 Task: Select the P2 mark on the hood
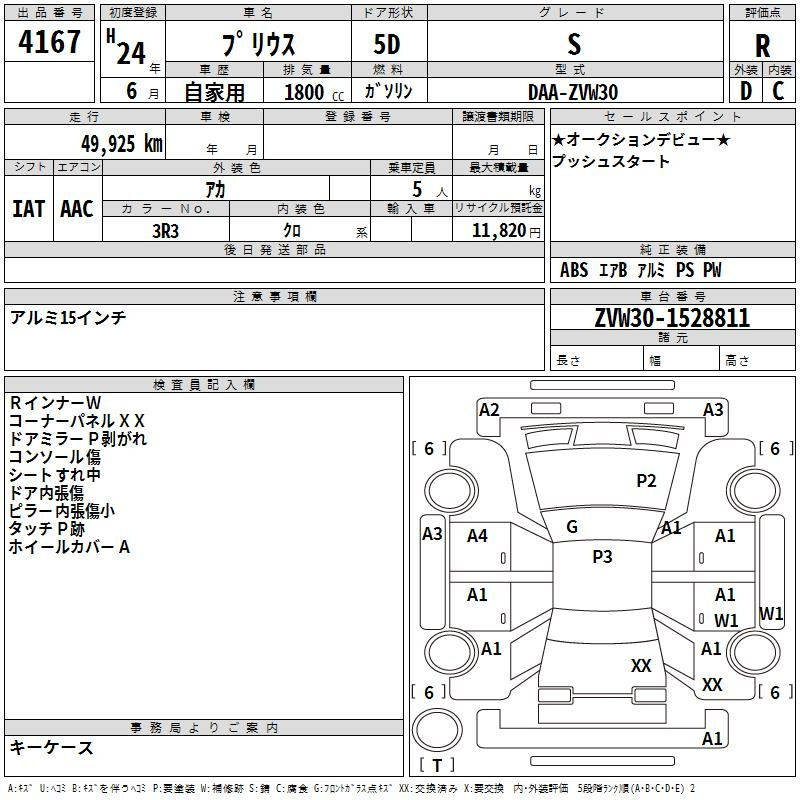click(646, 481)
